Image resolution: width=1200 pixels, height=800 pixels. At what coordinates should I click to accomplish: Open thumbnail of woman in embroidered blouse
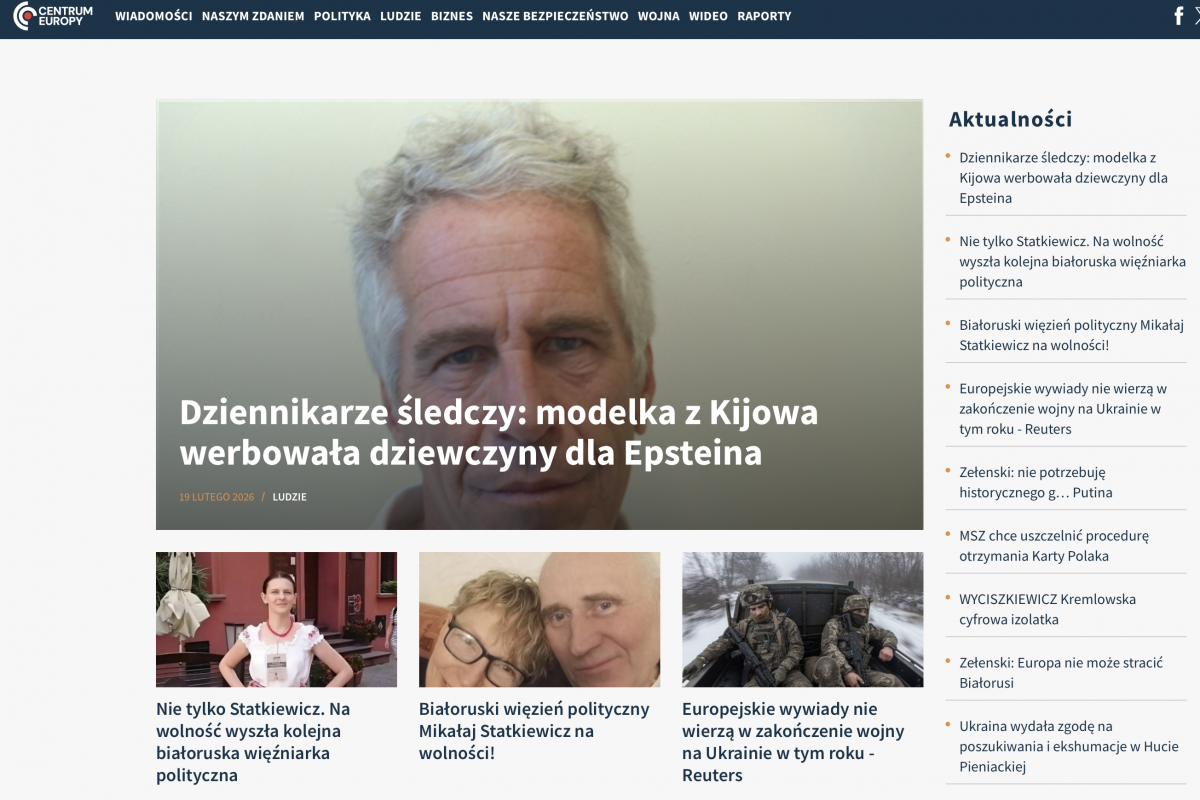(x=276, y=619)
